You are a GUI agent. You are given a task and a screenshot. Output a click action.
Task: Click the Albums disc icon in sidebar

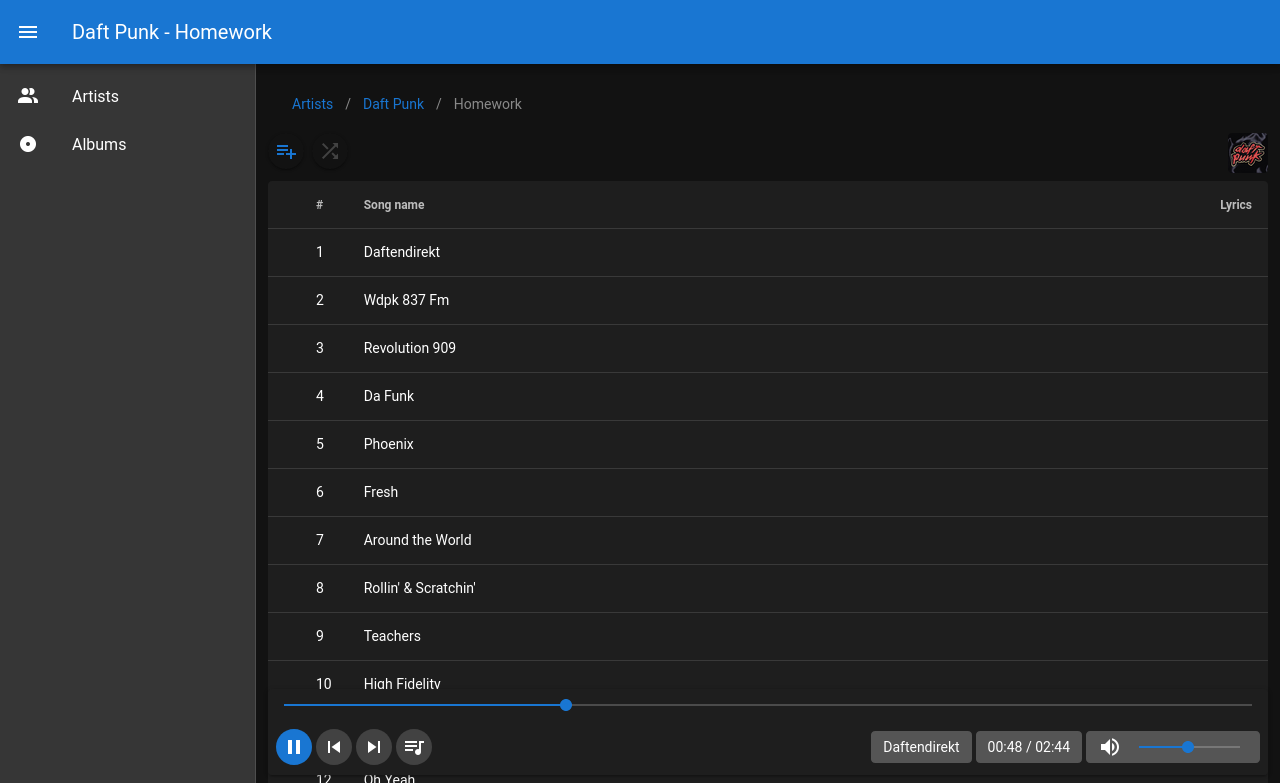click(x=28, y=144)
